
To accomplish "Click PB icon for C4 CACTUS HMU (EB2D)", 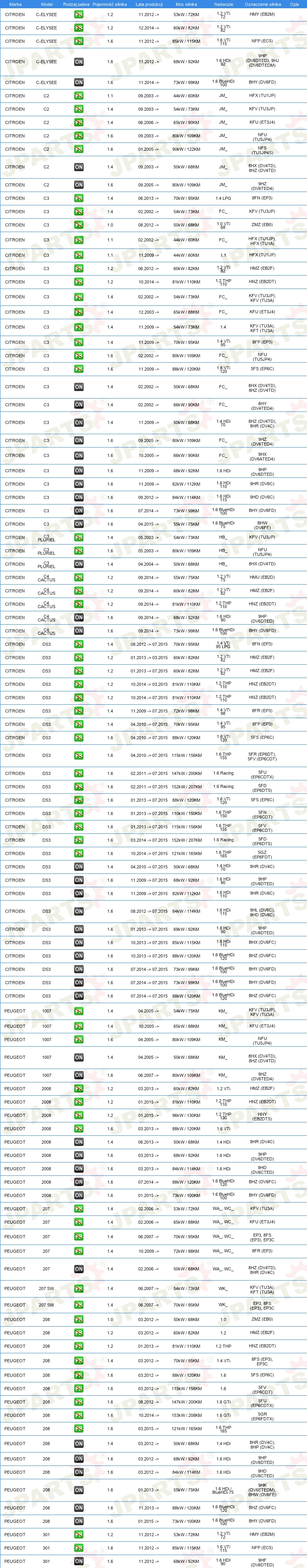I will (x=79, y=577).
